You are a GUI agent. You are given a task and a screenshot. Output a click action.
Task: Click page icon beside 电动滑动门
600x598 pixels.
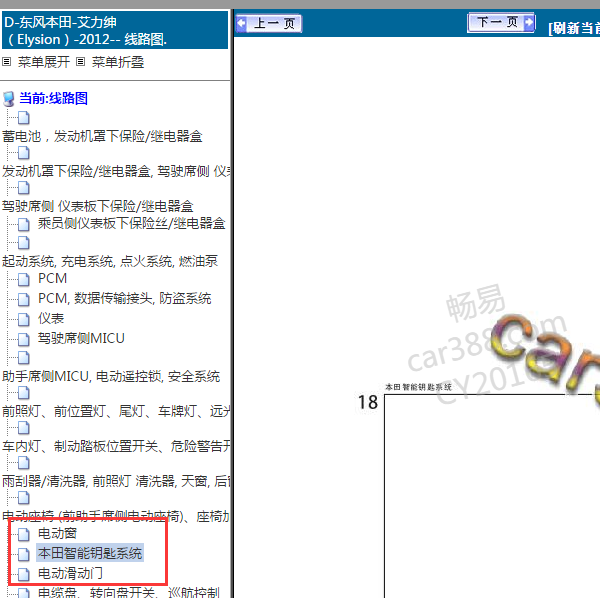pos(23,574)
